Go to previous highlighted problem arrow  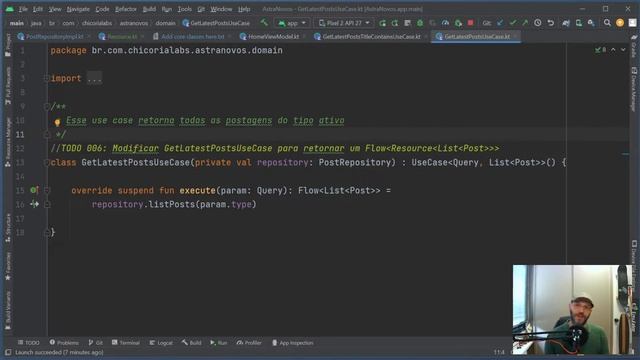coord(613,50)
